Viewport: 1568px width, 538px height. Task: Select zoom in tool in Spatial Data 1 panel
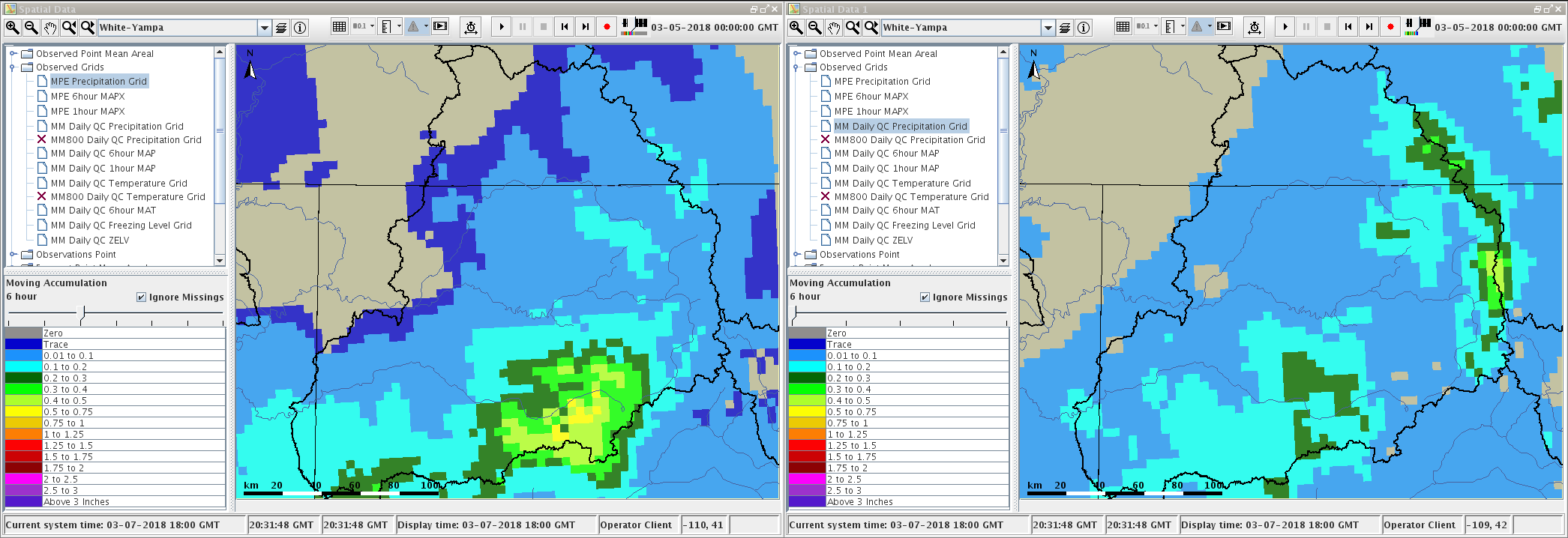coord(796,28)
